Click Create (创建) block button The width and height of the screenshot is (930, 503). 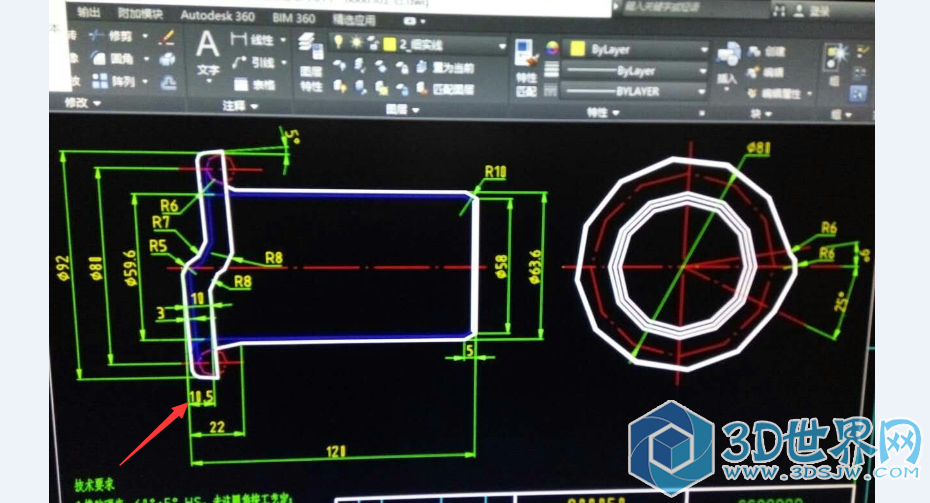click(767, 52)
